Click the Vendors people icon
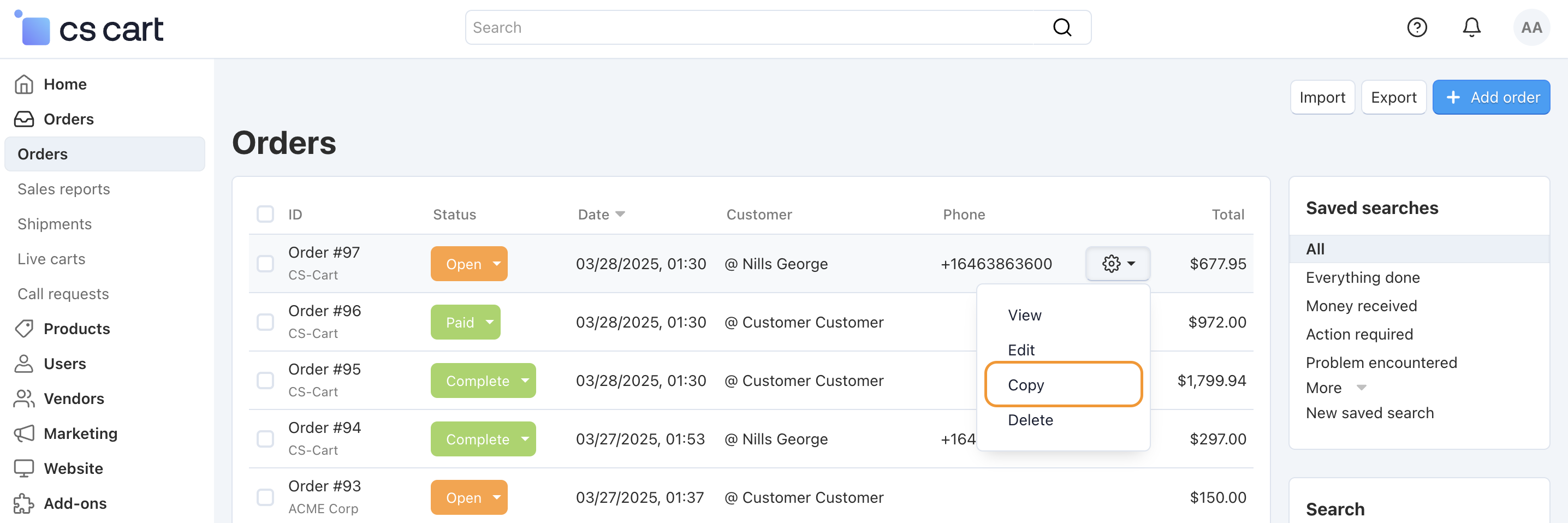 (x=23, y=398)
